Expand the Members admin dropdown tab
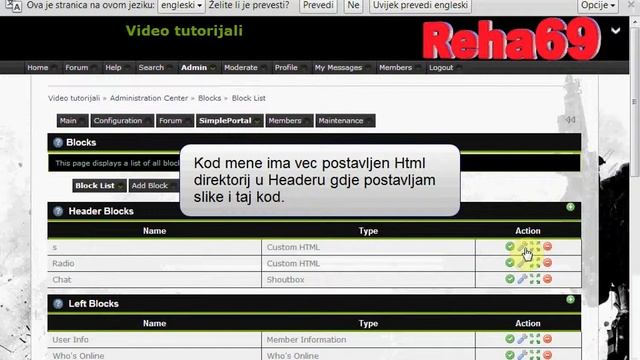The width and height of the screenshot is (640, 360). [289, 121]
